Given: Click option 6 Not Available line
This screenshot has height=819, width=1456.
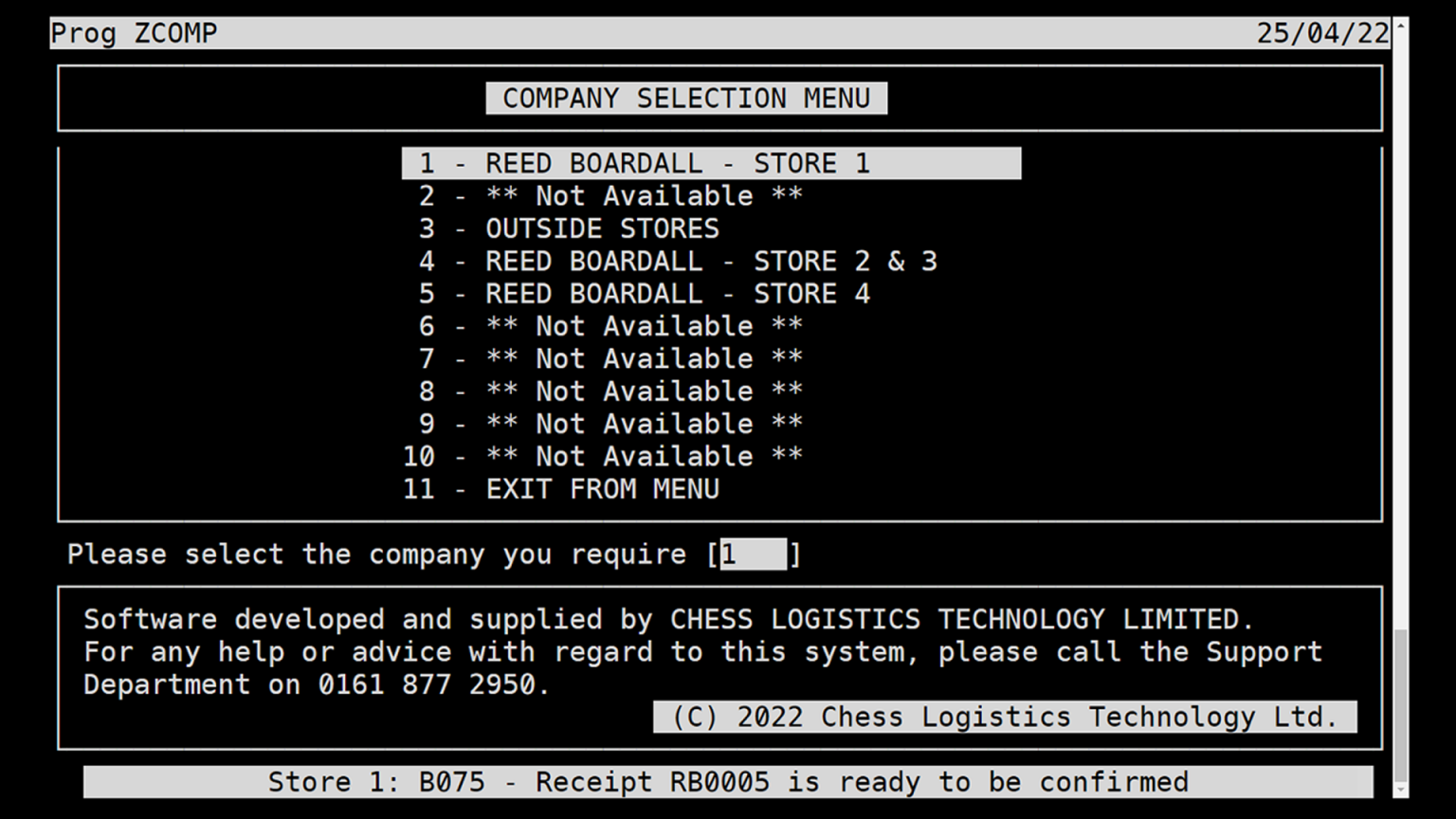Looking at the screenshot, I should point(610,326).
